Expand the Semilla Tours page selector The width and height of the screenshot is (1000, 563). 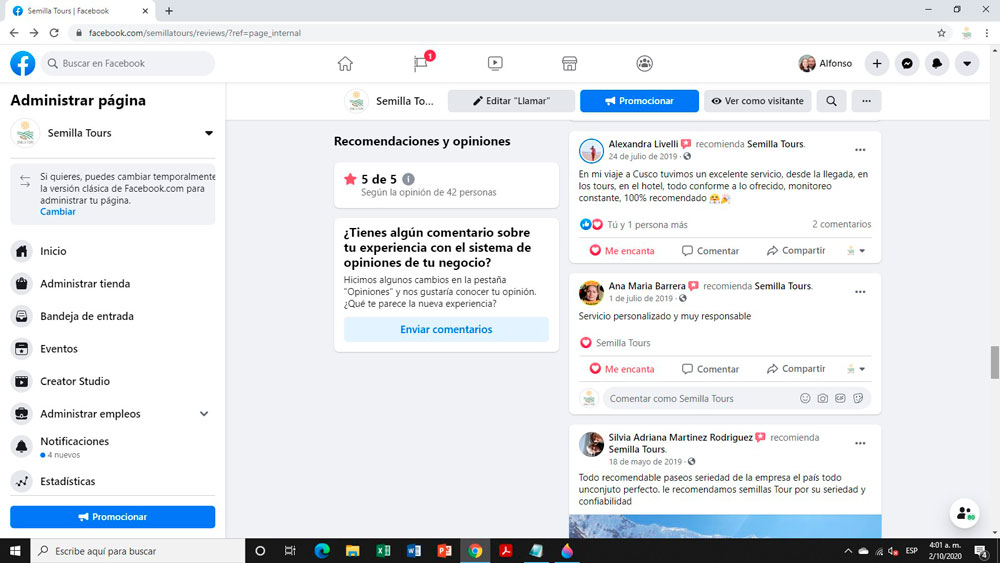(x=209, y=133)
